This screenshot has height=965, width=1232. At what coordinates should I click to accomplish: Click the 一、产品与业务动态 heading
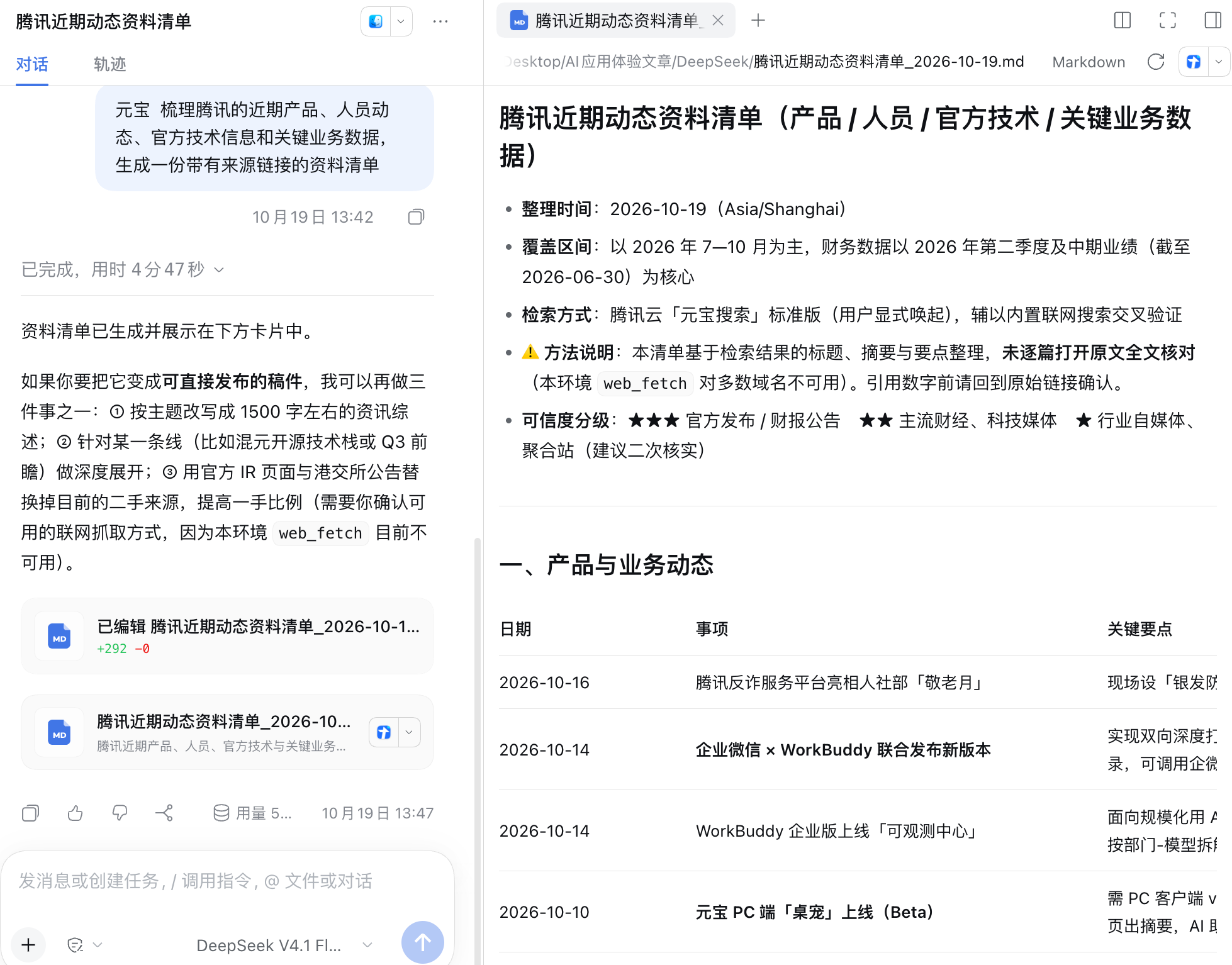coord(606,565)
